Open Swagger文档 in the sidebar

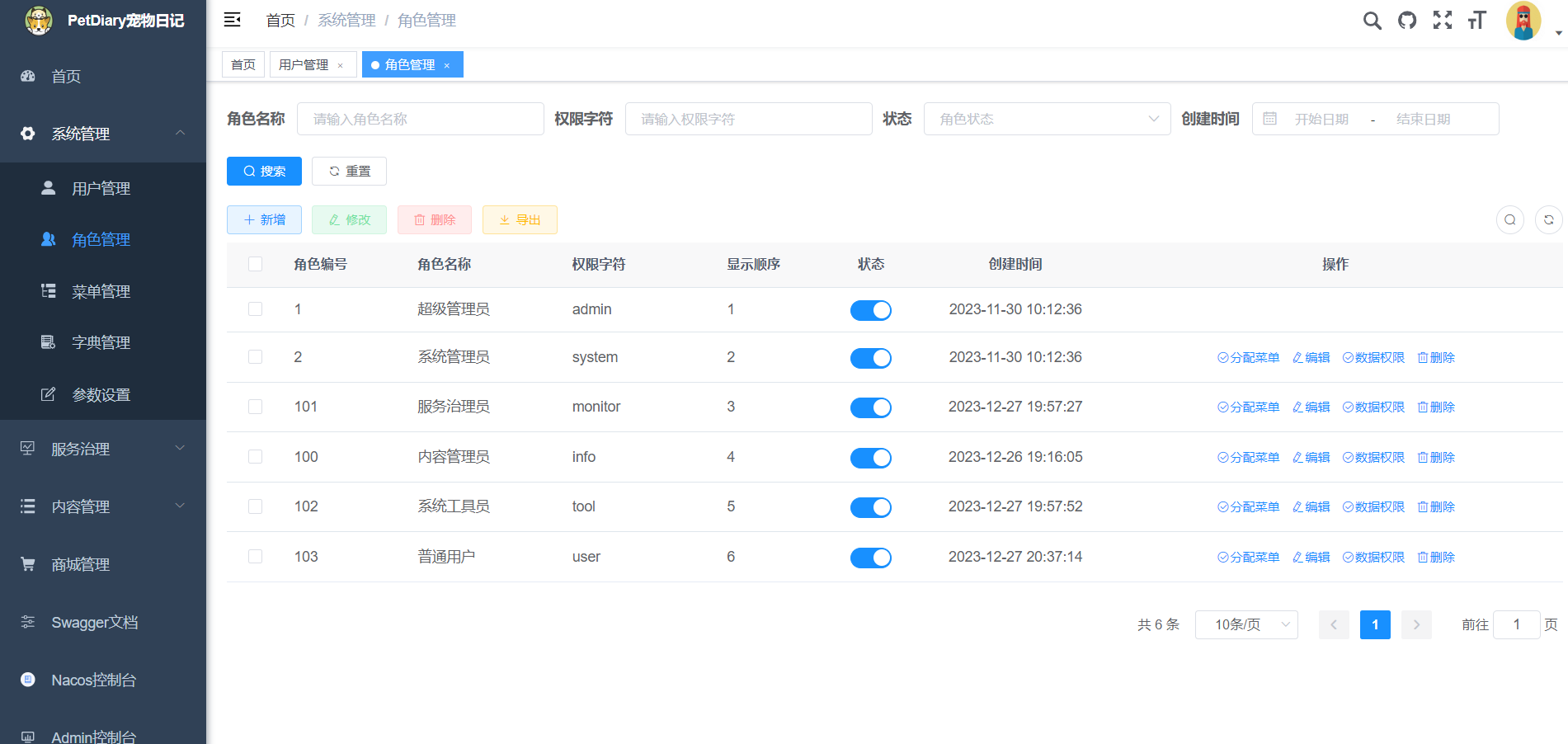103,622
